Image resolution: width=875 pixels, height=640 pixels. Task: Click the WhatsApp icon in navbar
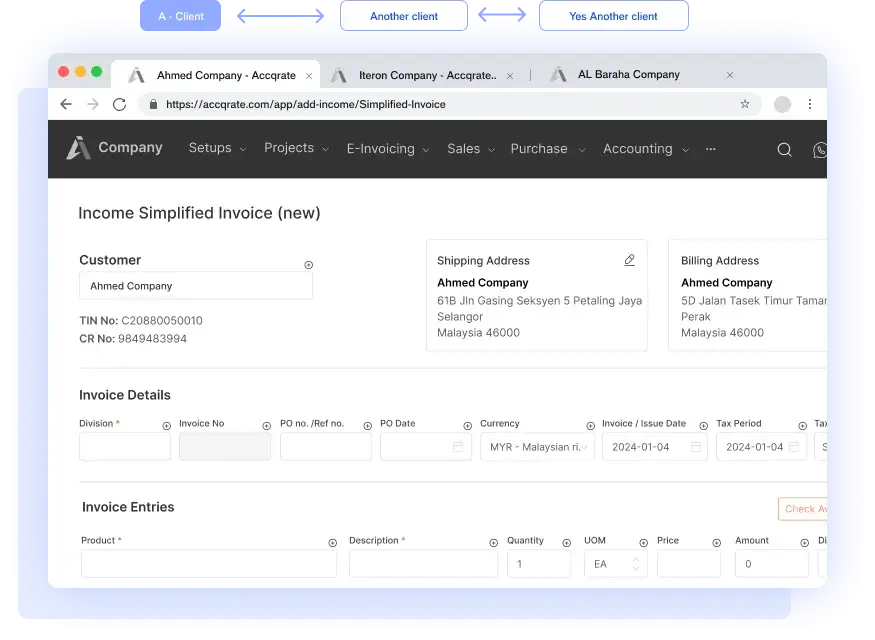click(820, 150)
